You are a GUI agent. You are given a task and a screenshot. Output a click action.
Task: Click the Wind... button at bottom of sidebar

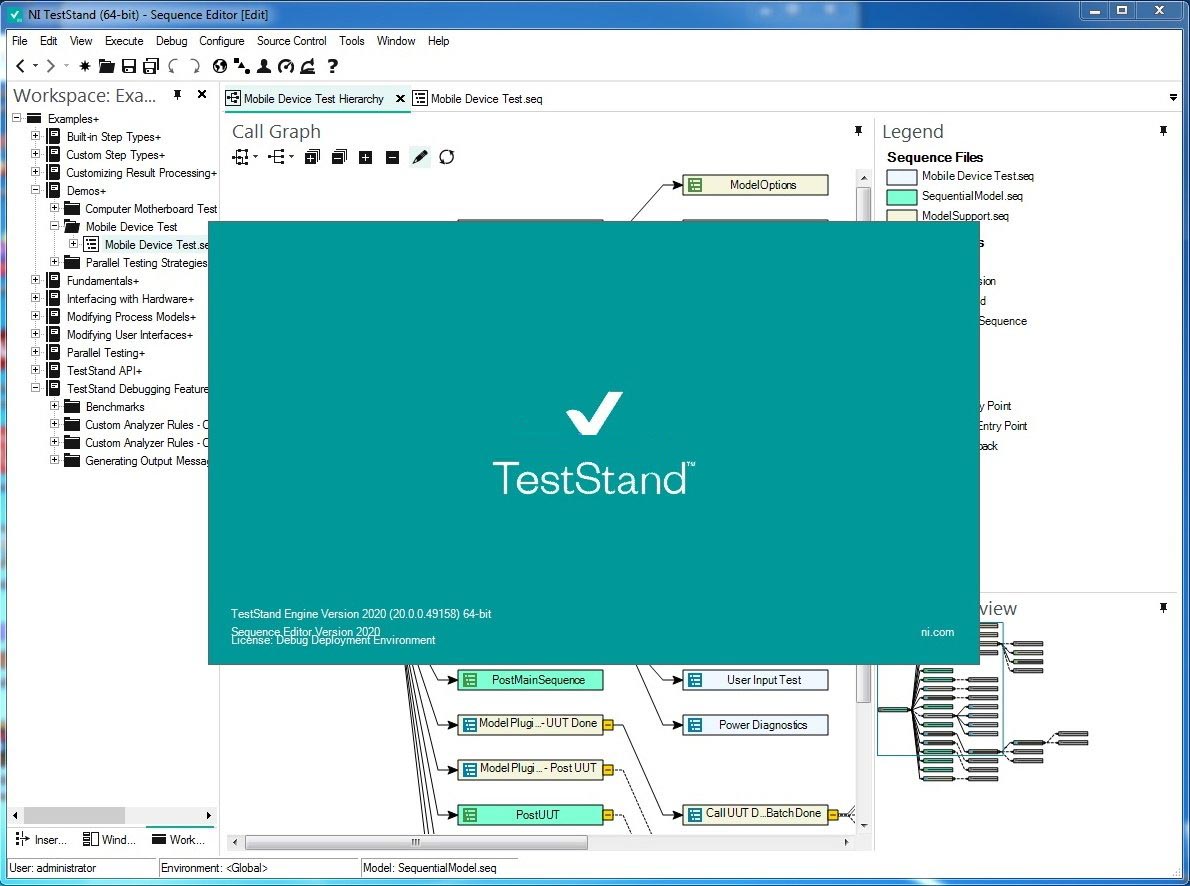(109, 839)
